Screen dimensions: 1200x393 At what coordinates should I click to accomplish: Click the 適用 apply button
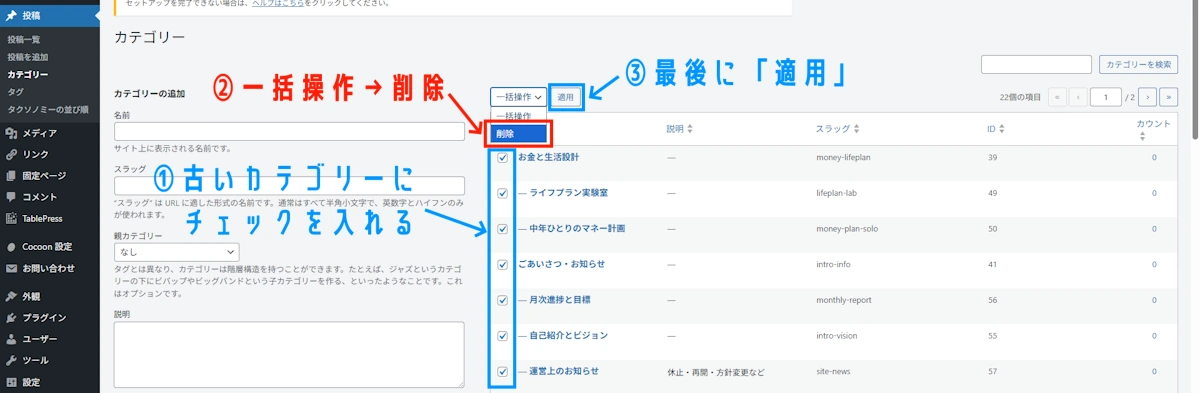coord(566,97)
